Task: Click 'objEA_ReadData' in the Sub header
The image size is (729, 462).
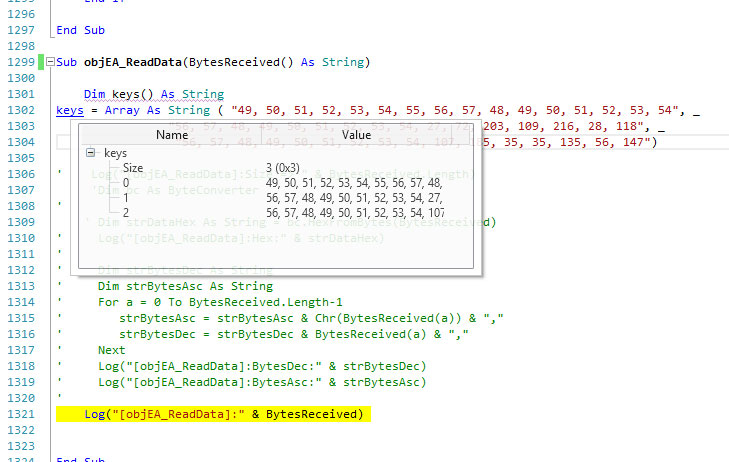Action: click(x=133, y=62)
